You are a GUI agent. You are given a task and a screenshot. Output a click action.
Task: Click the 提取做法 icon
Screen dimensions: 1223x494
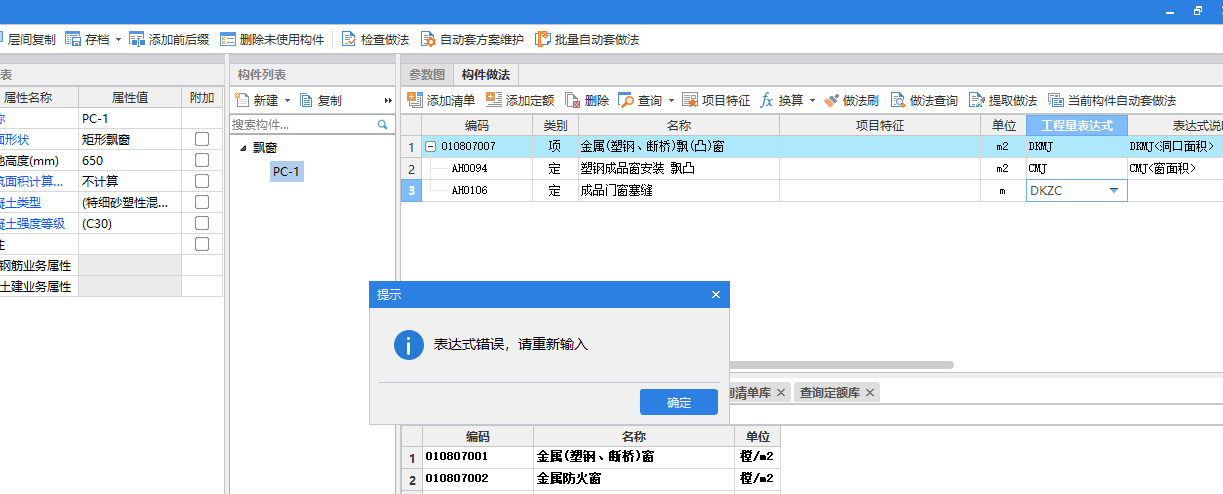click(977, 100)
